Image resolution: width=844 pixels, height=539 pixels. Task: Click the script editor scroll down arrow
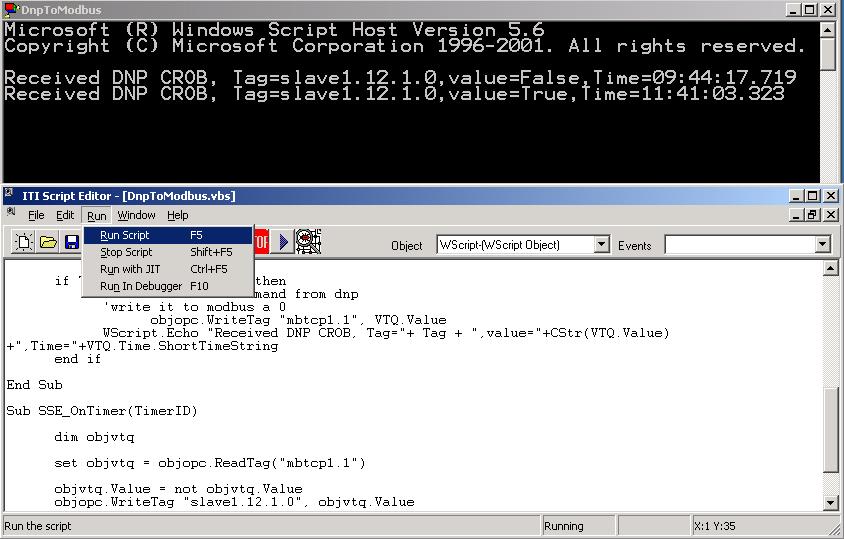pos(831,503)
